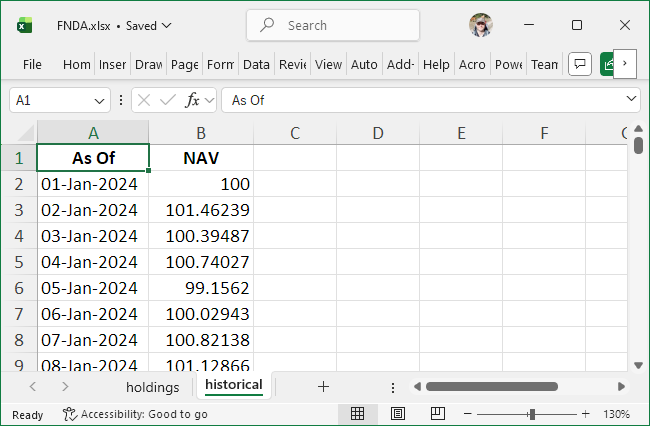Open the user account profile picture
This screenshot has width=650, height=426.
click(x=481, y=25)
